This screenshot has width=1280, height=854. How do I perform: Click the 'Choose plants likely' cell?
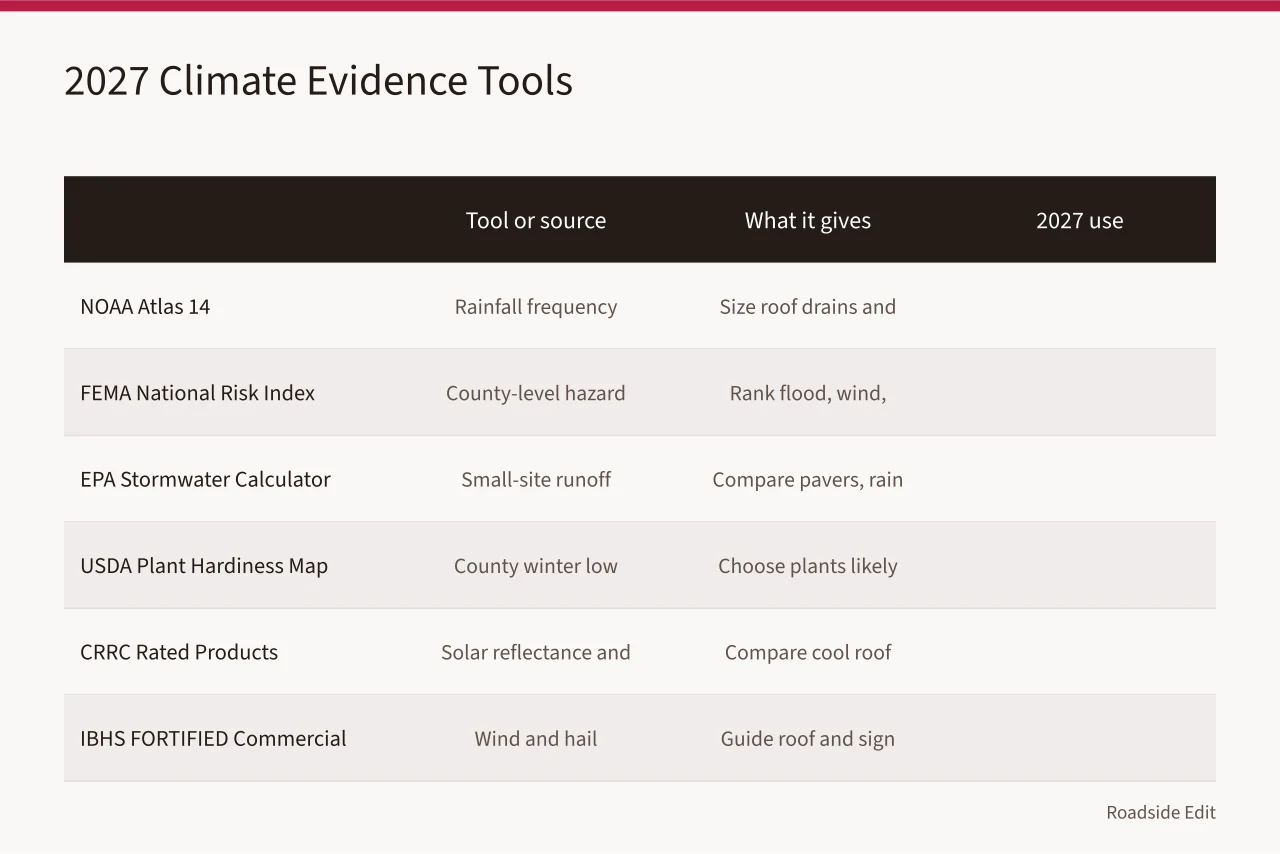pyautogui.click(x=808, y=566)
